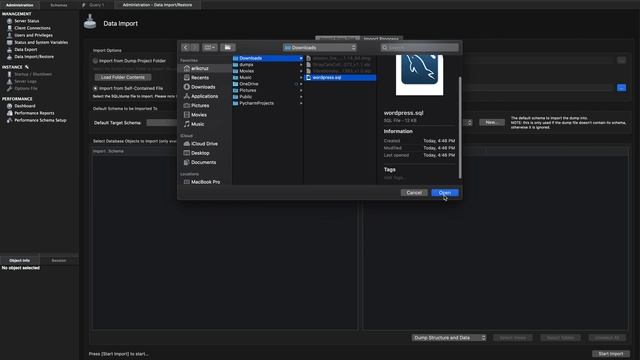
Task: Switch to the Query 1 tab
Action: (96, 5)
